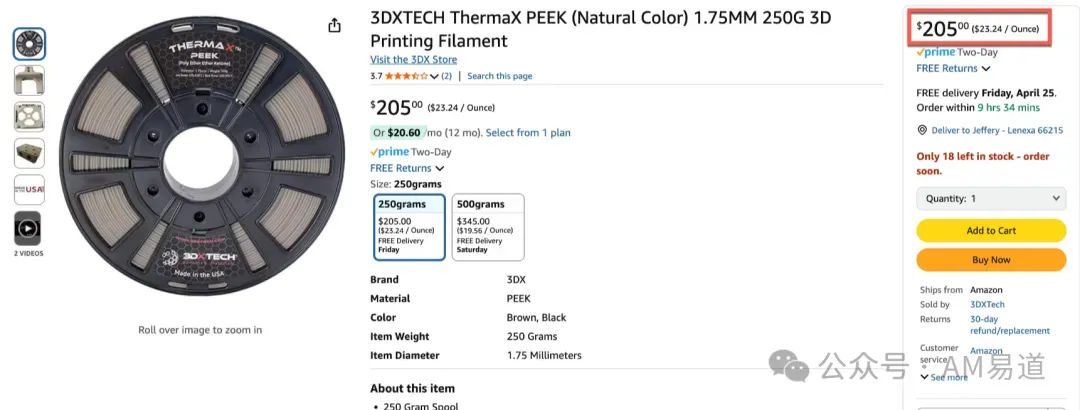Select the second product thumbnail
This screenshot has width=1080, height=410.
(x=29, y=81)
